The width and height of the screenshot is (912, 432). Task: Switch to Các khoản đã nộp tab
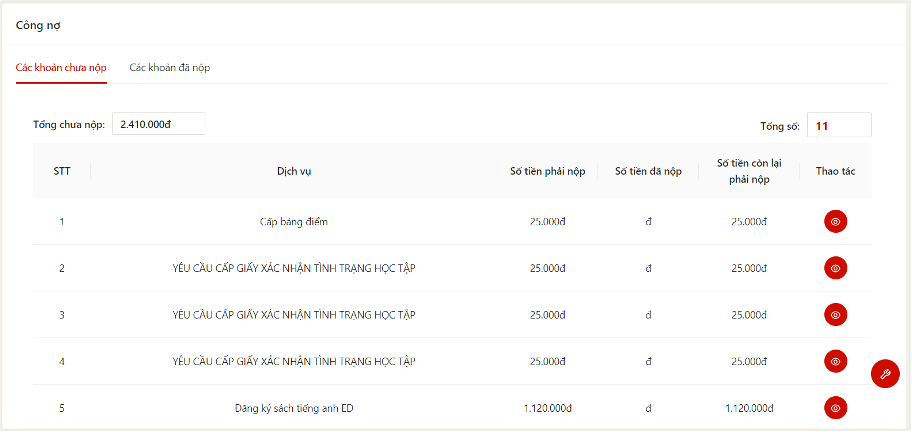click(169, 67)
